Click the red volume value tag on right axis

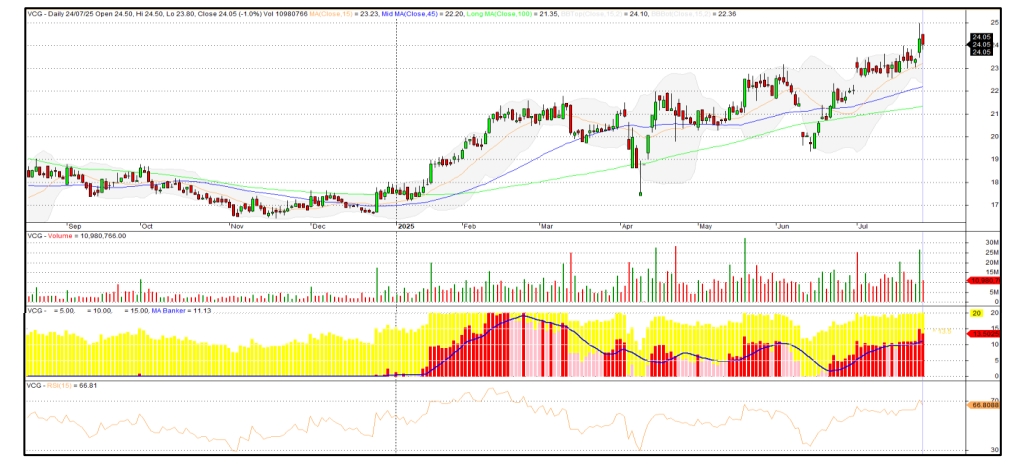981,281
